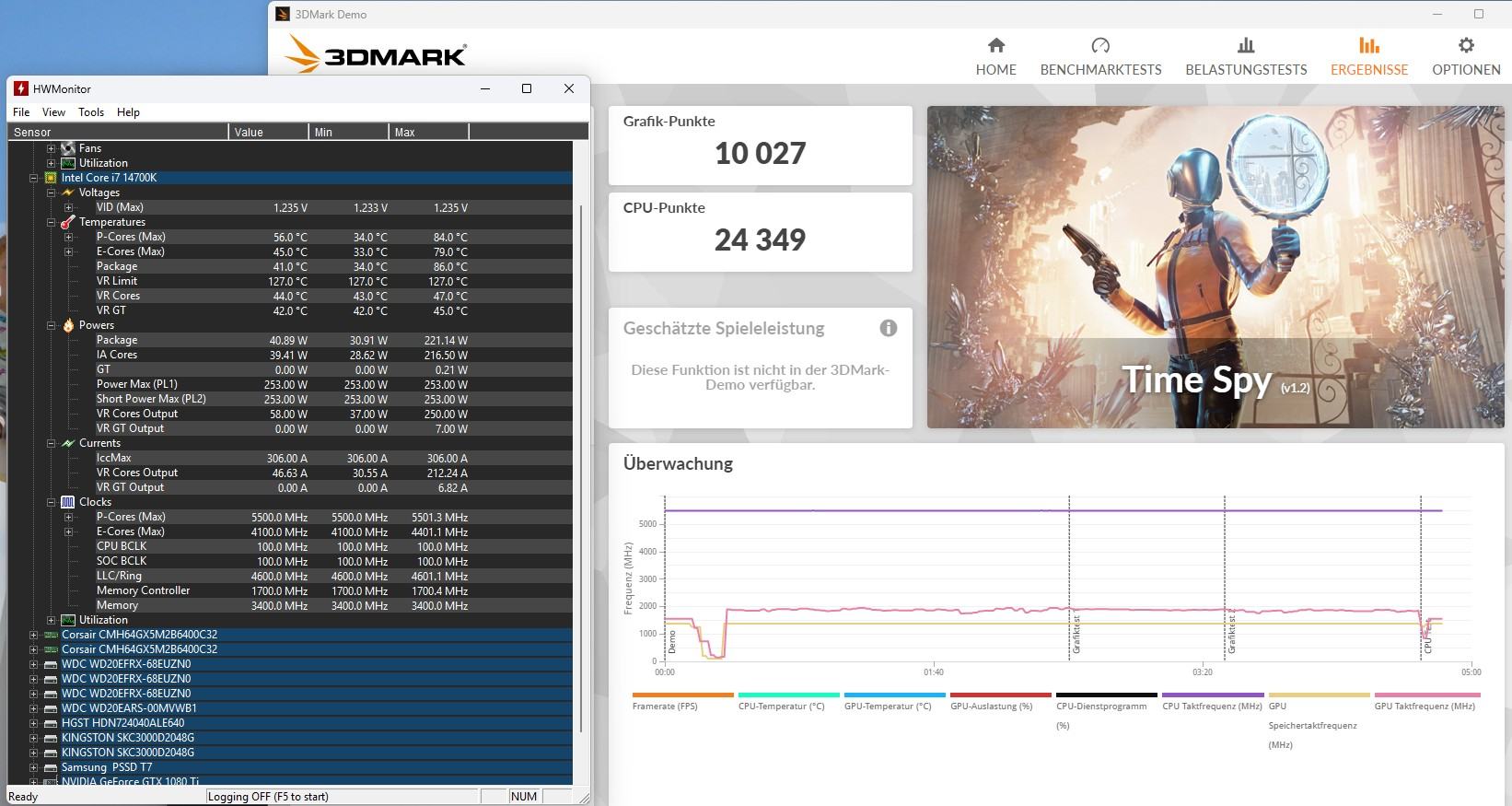Viewport: 1512px width, 806px height.
Task: Click the Value column header
Action: point(268,132)
